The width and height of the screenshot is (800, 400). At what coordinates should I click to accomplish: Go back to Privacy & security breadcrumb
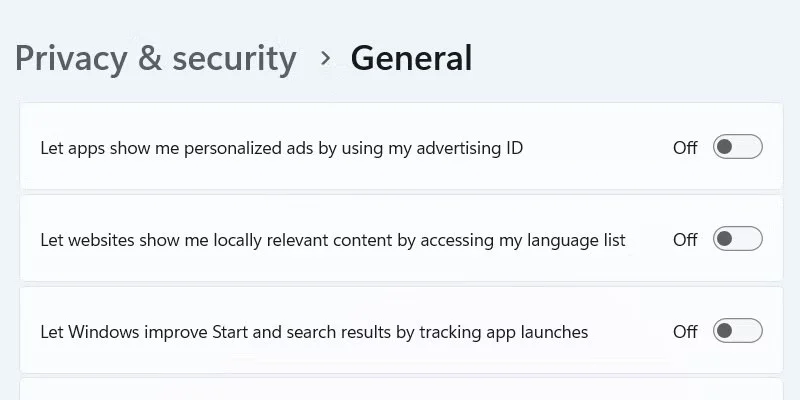pos(155,58)
